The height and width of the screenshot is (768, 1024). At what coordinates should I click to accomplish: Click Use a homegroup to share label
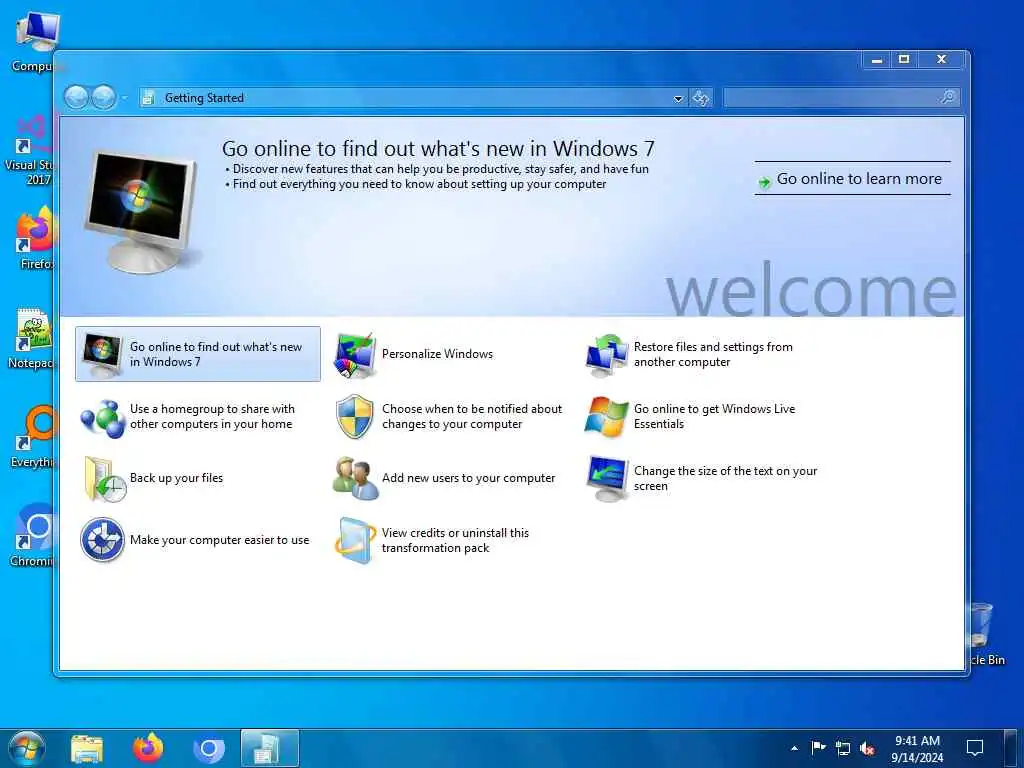(212, 416)
